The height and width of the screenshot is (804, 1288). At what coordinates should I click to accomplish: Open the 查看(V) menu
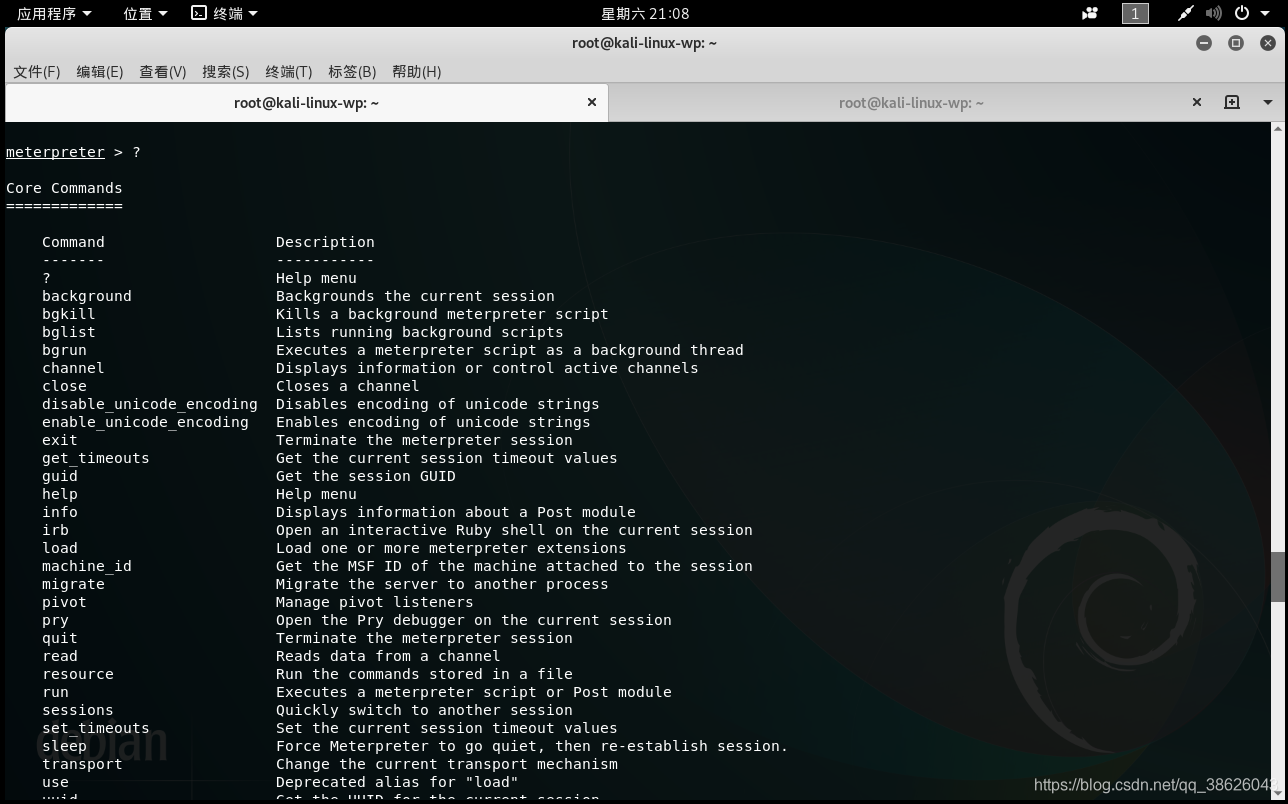pos(163,71)
